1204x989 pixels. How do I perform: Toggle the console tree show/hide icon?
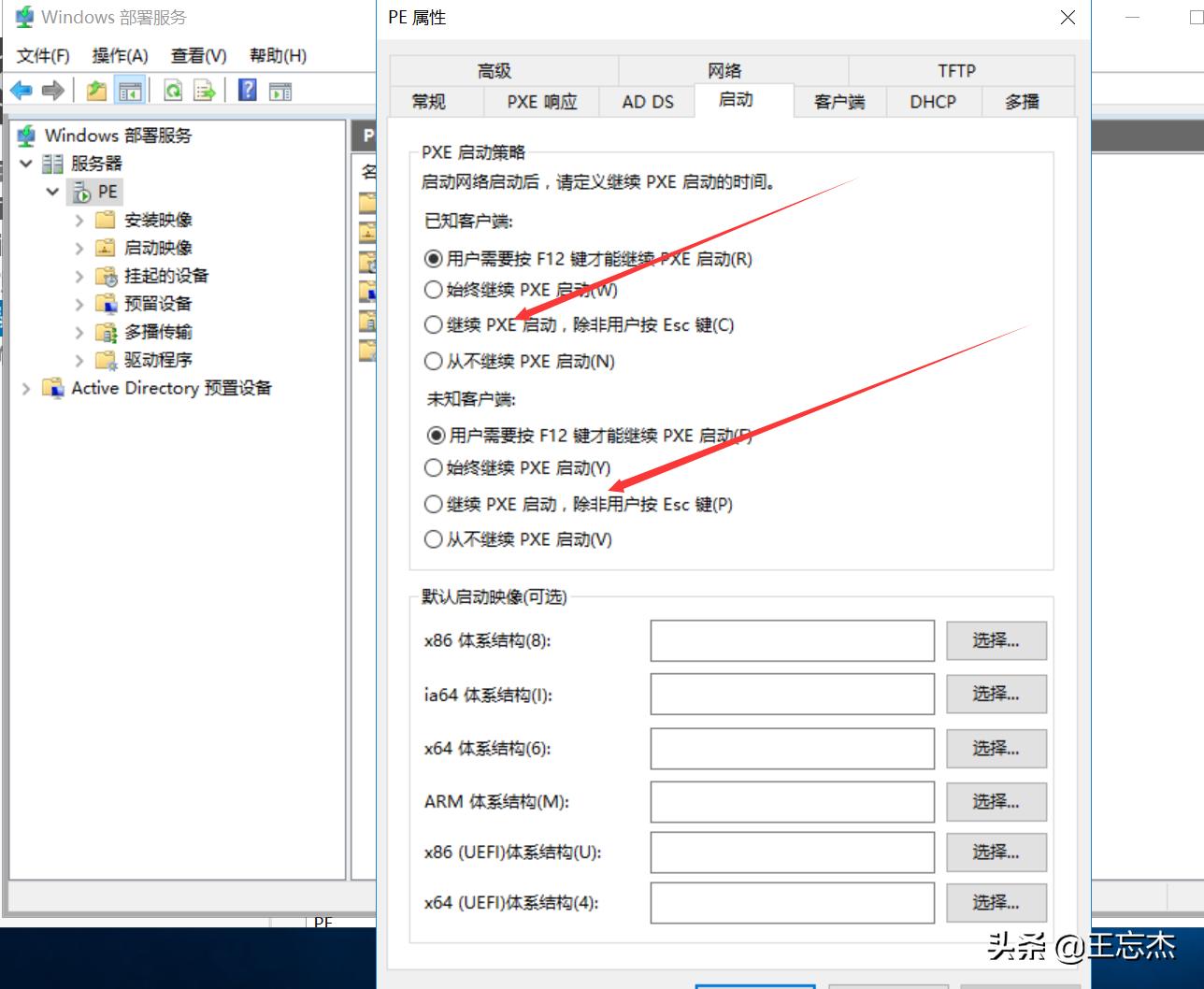(131, 90)
